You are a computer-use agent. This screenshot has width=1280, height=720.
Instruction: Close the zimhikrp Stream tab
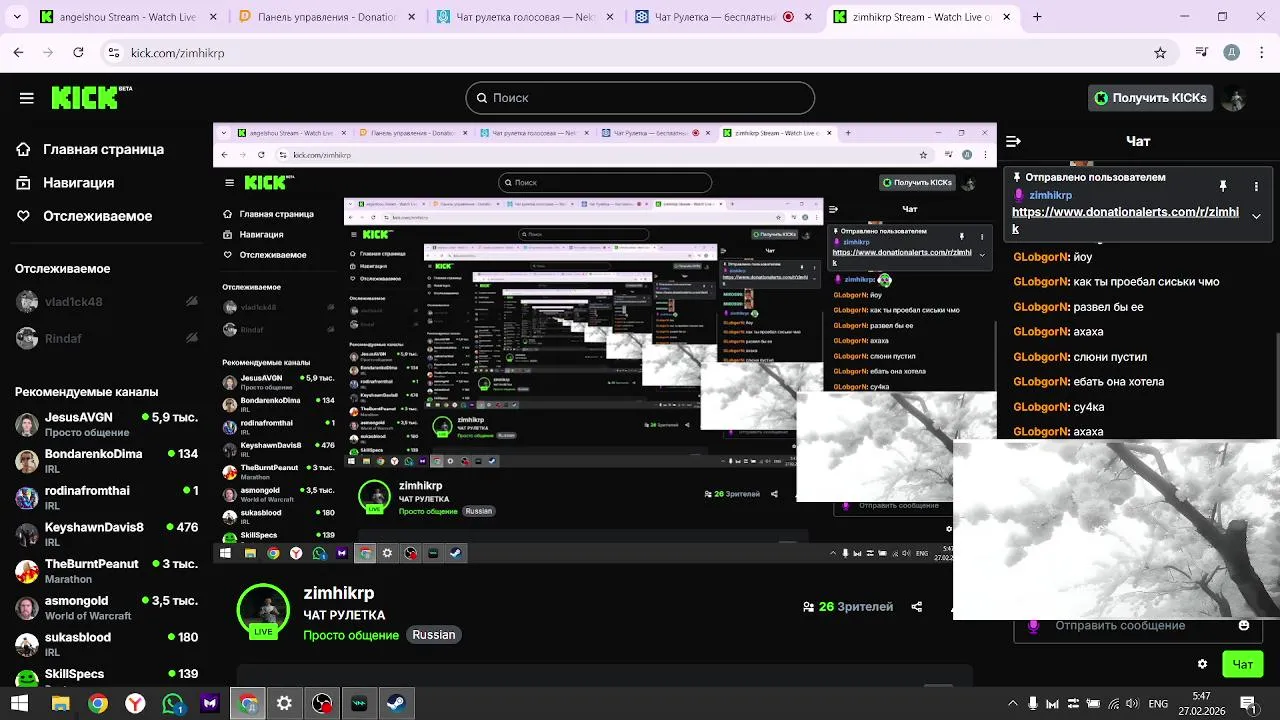click(1006, 17)
